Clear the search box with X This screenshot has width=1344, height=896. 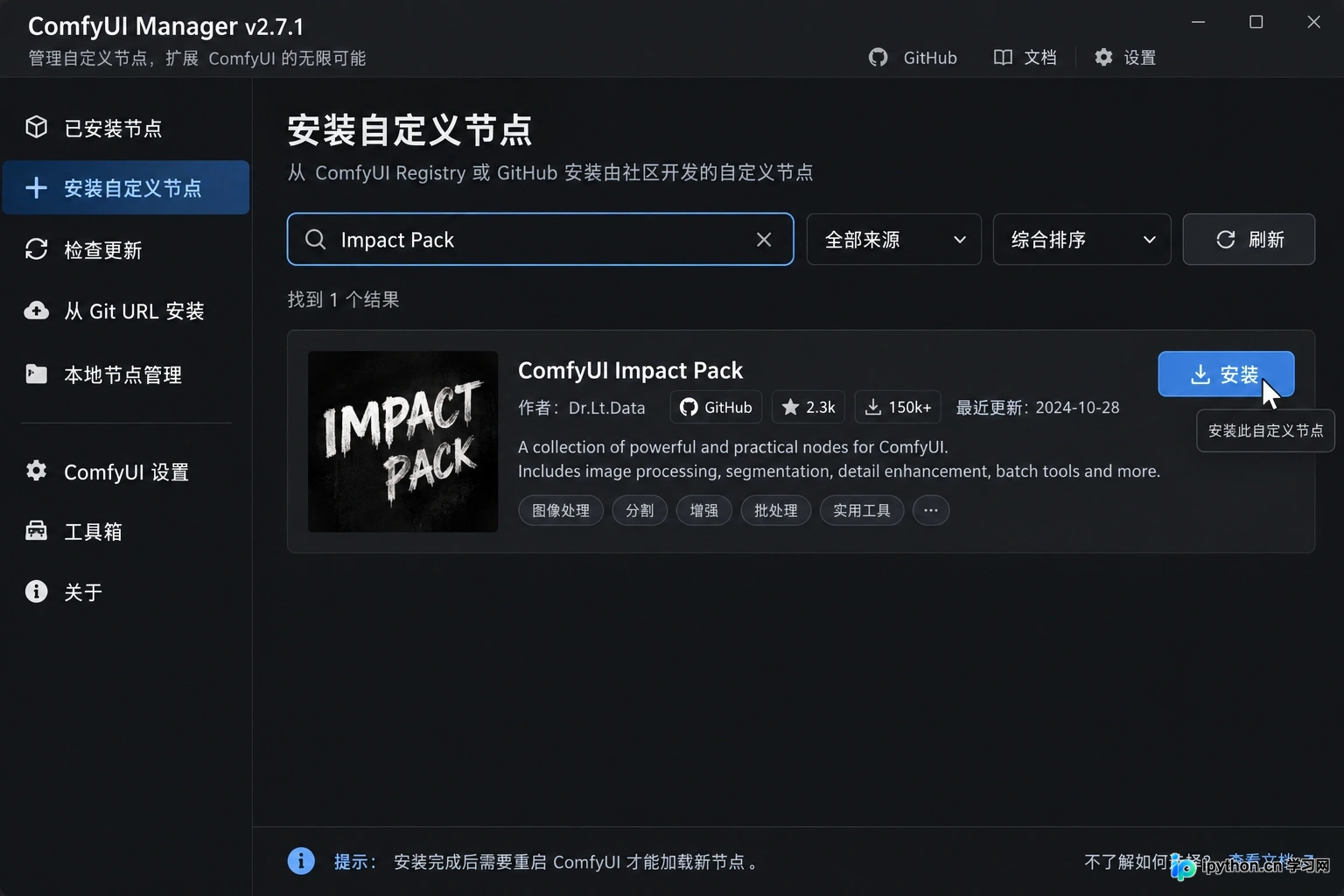(764, 239)
